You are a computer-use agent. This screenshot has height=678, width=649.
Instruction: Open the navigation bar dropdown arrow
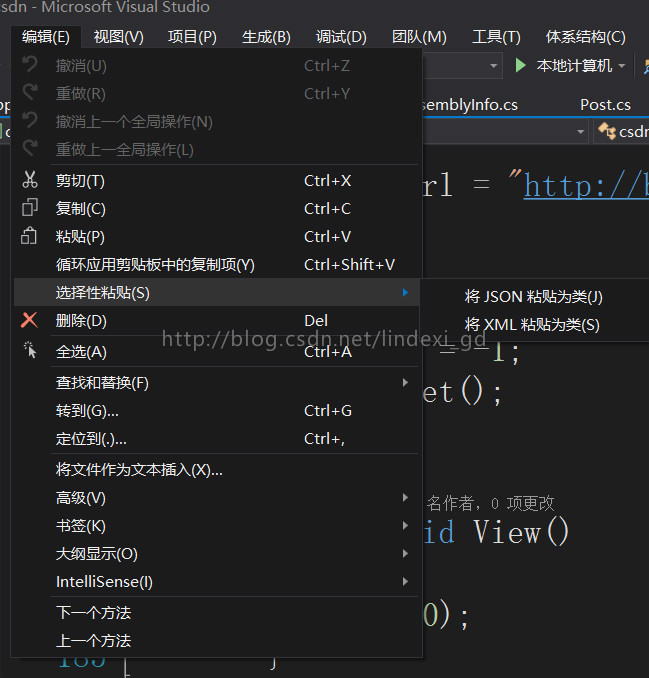point(580,131)
